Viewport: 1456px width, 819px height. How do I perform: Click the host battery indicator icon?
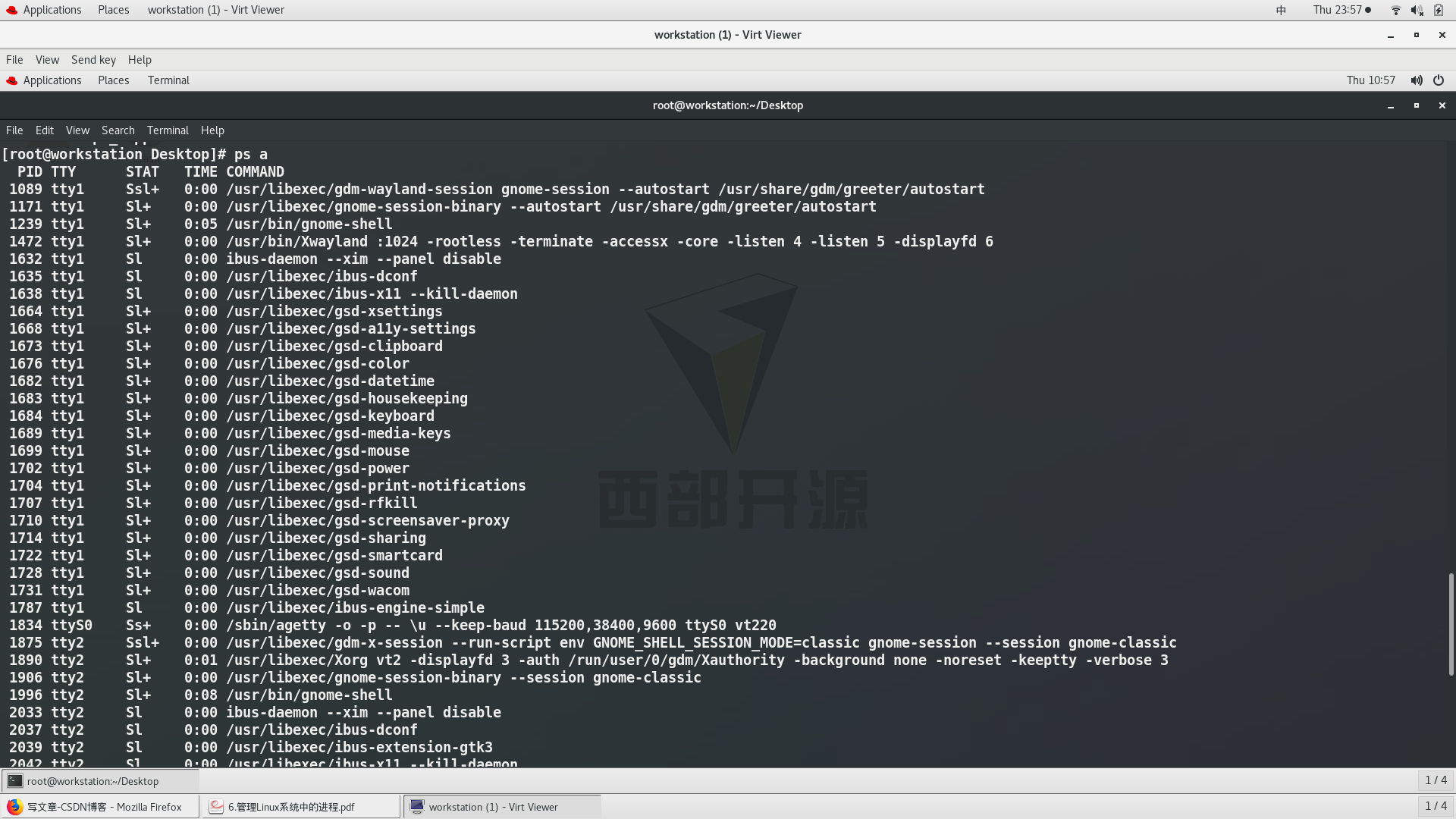(1439, 10)
